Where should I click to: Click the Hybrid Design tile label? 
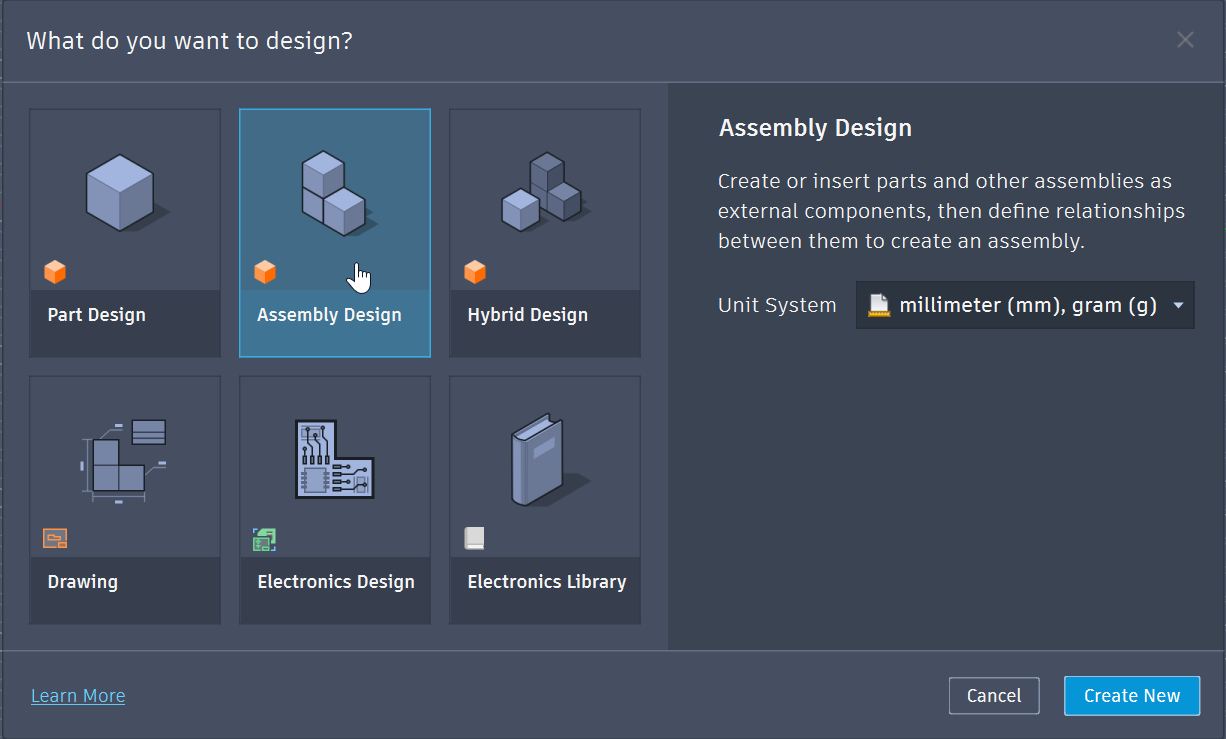point(527,314)
